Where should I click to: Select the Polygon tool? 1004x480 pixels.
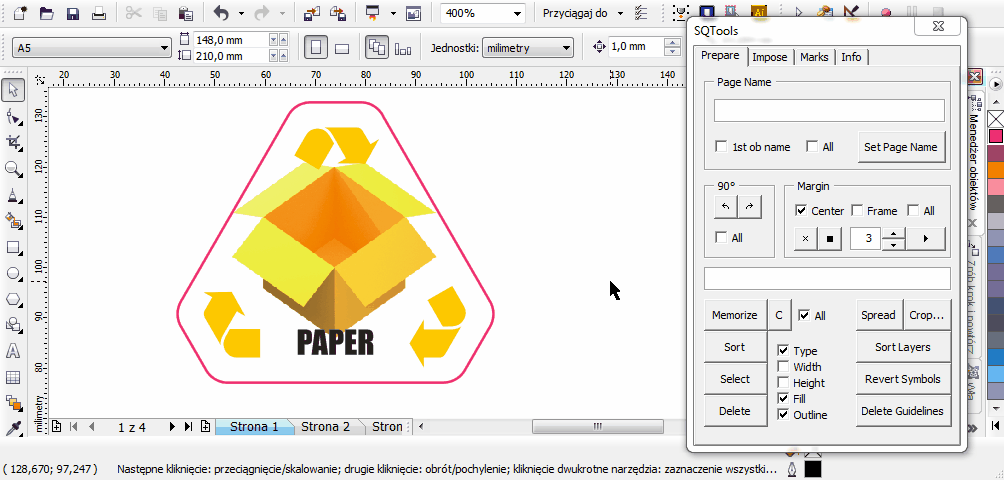pyautogui.click(x=13, y=299)
